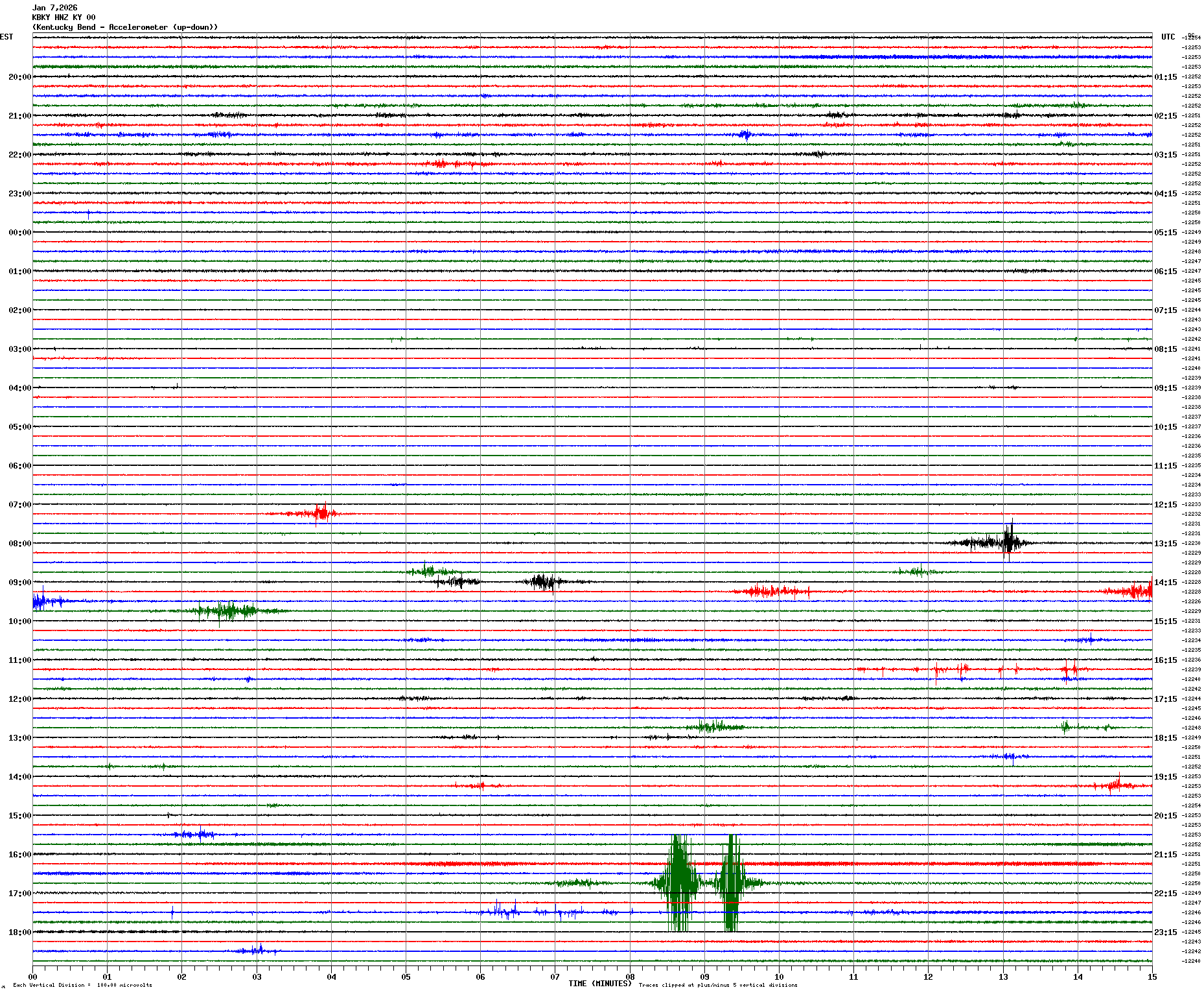Select the KBKY HNZ KY 00 station label
The width and height of the screenshot is (1204, 994).
(x=64, y=17)
